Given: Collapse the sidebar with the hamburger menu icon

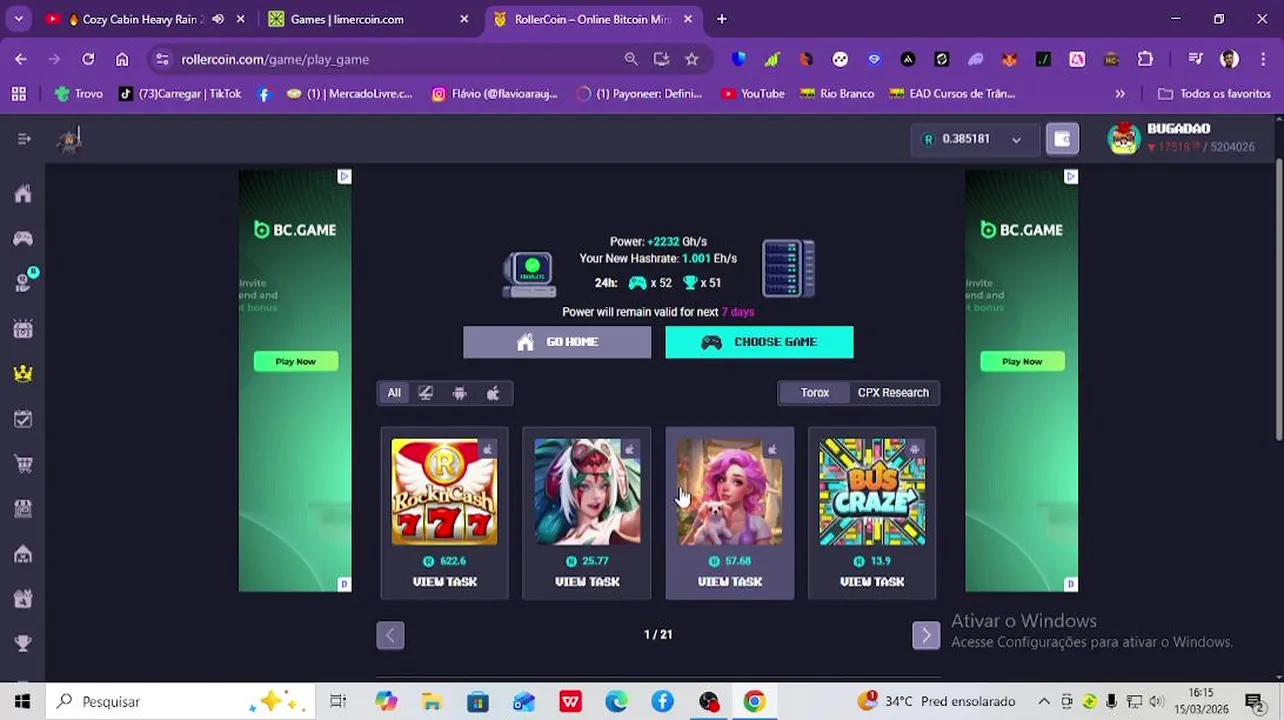Looking at the screenshot, I should pos(24,139).
